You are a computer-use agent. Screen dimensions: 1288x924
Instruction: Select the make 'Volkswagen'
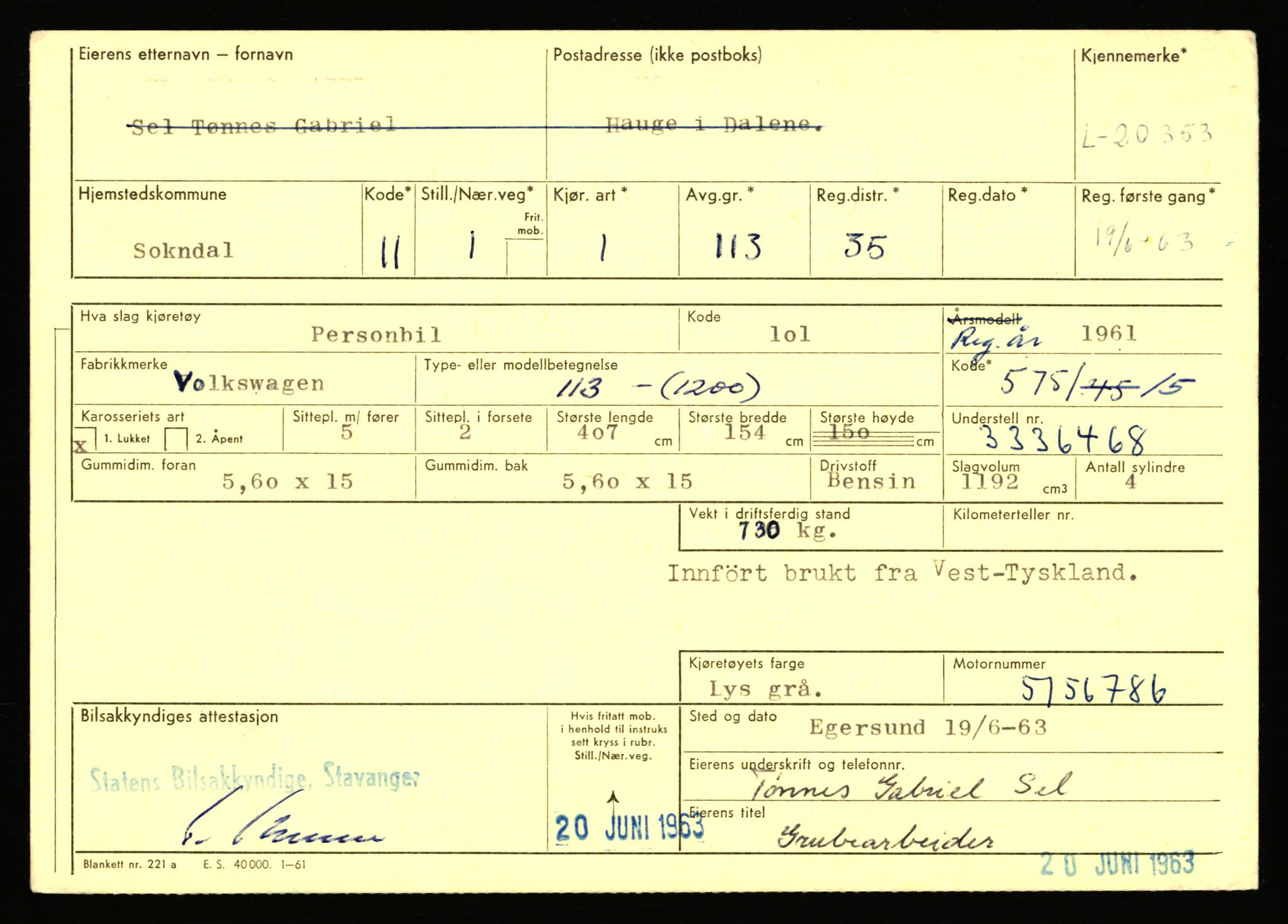pyautogui.click(x=249, y=383)
